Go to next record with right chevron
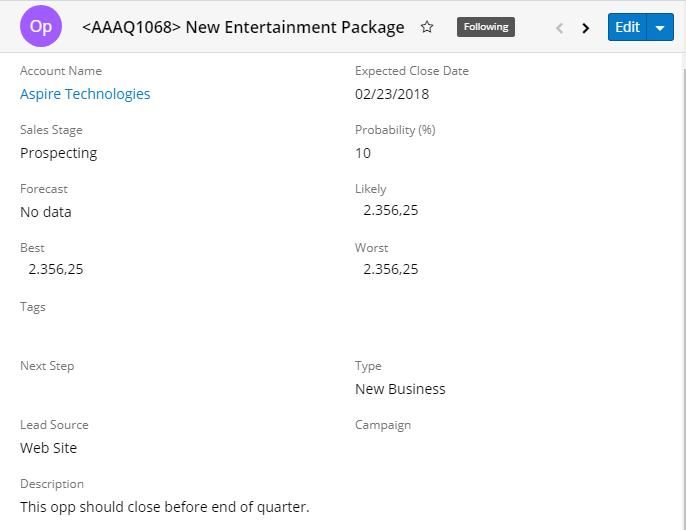Screen dimensions: 686x530 586,28
